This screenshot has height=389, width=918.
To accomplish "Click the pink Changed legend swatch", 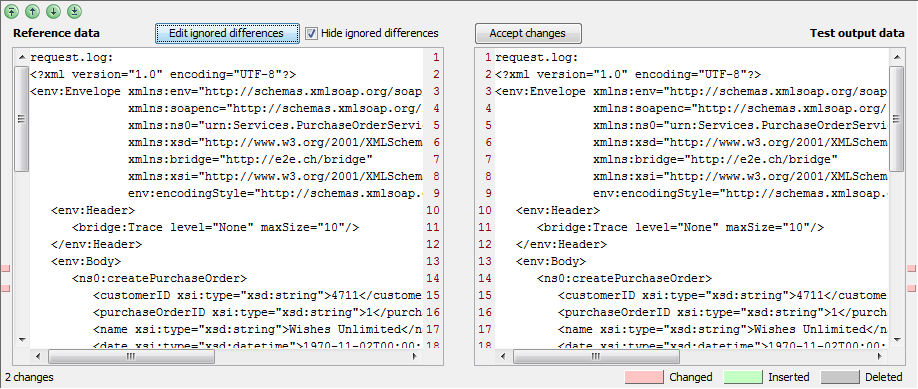I will click(644, 377).
